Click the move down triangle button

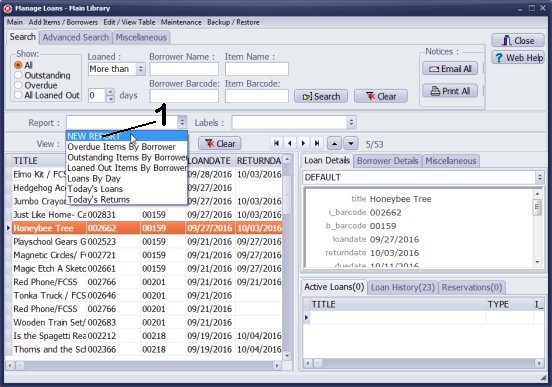click(351, 143)
